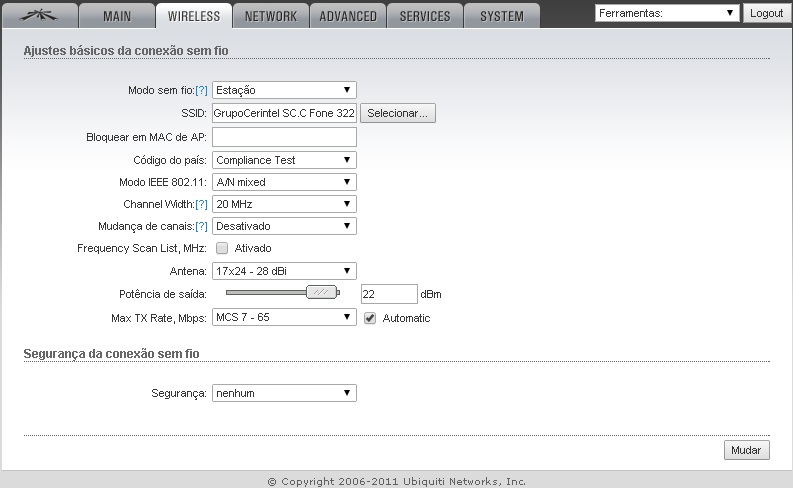Switch to the SYSTEM tab
Screen dimensions: 793x488
502,16
